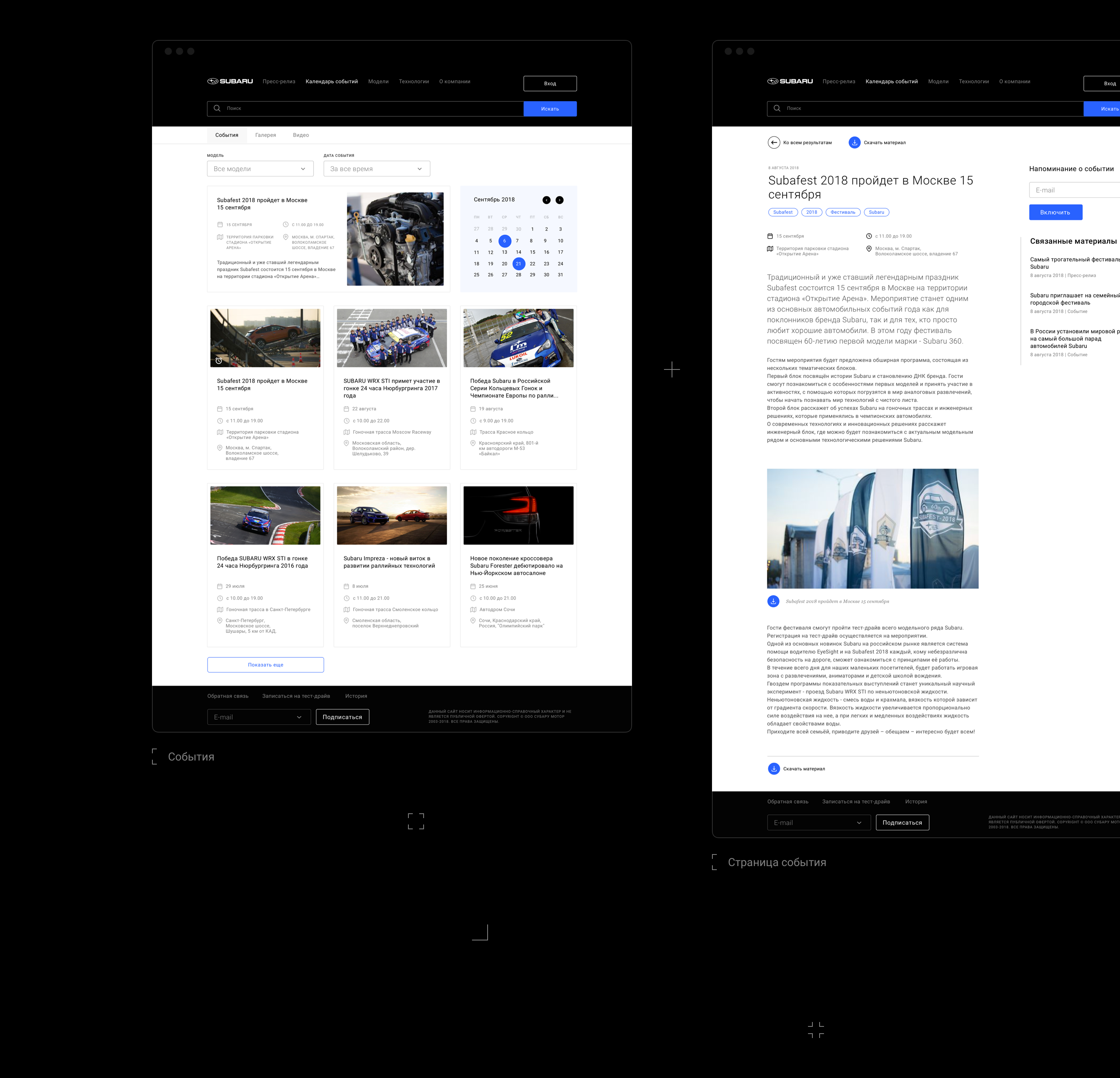Click search magnifier icon in right window
1120x1078 pixels.
[x=777, y=108]
